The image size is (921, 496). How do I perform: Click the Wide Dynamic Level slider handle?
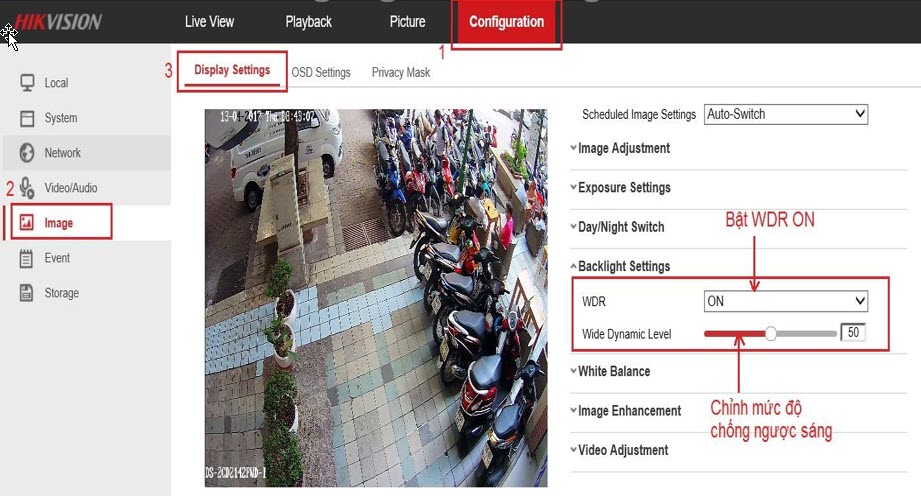(x=771, y=334)
